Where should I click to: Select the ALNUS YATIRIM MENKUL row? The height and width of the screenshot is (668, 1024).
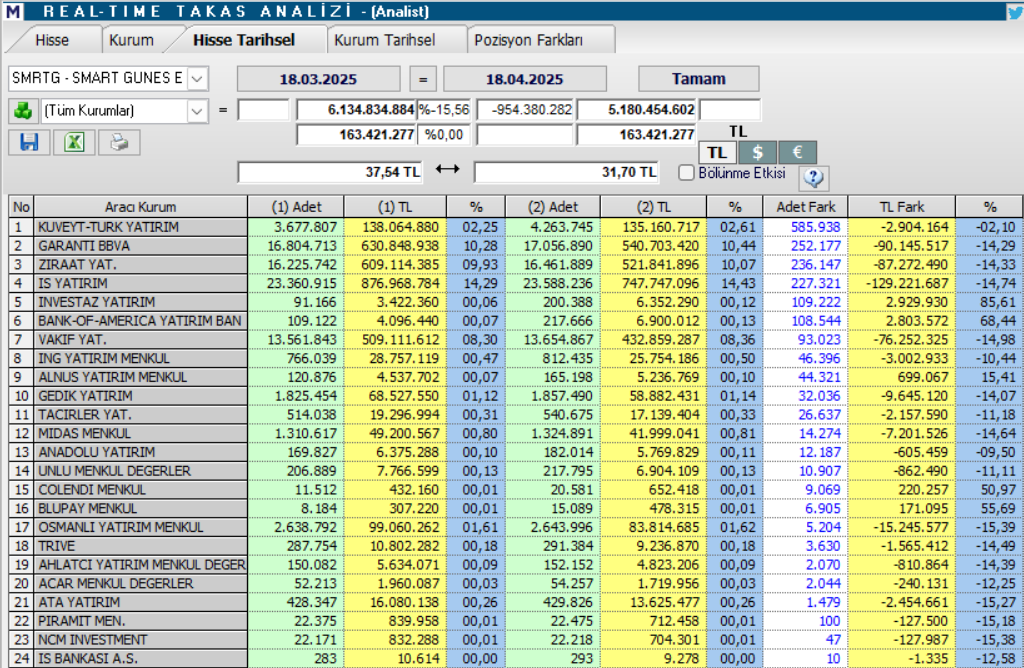(516, 377)
